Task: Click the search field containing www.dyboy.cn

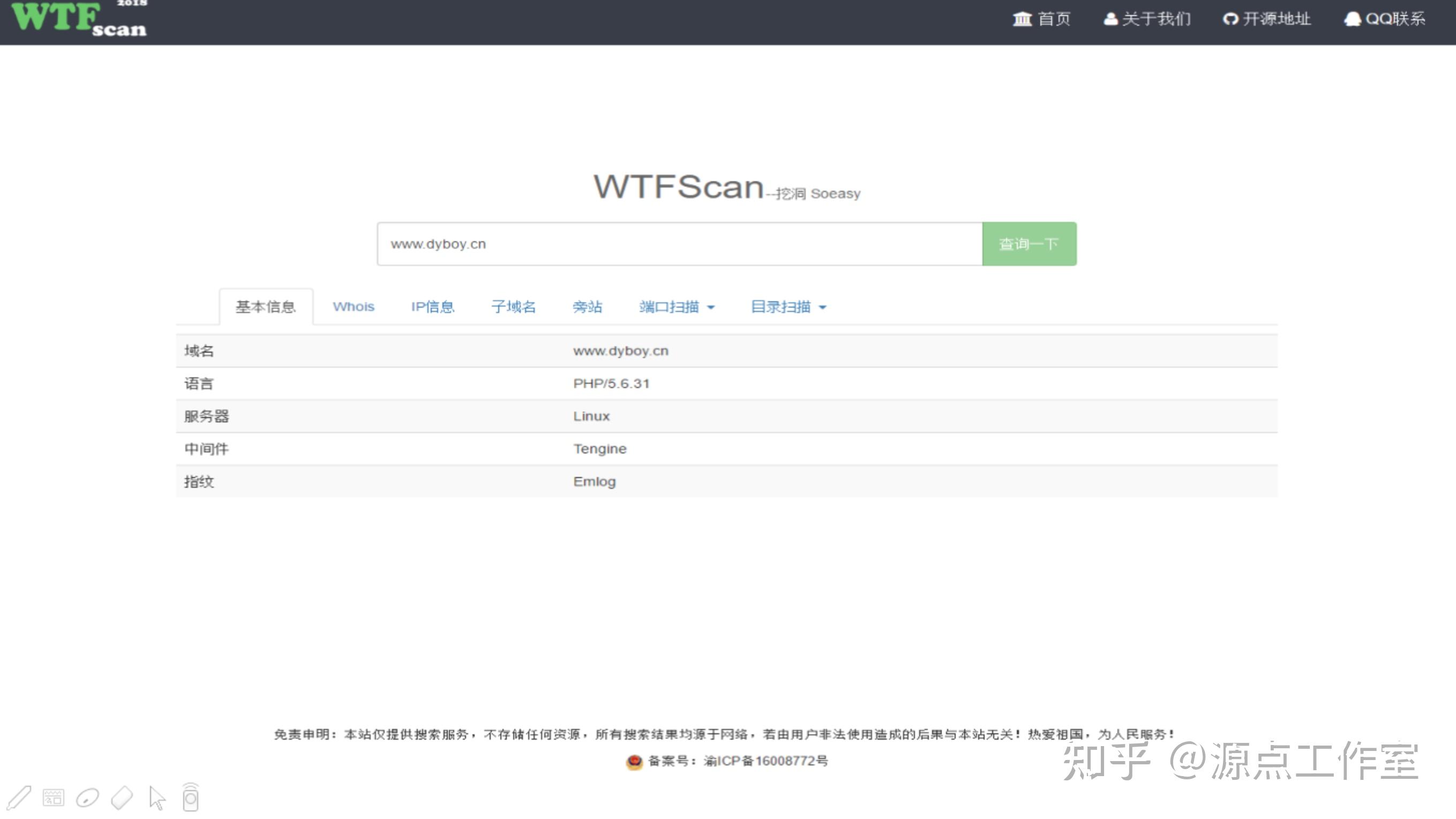Action: (x=678, y=244)
